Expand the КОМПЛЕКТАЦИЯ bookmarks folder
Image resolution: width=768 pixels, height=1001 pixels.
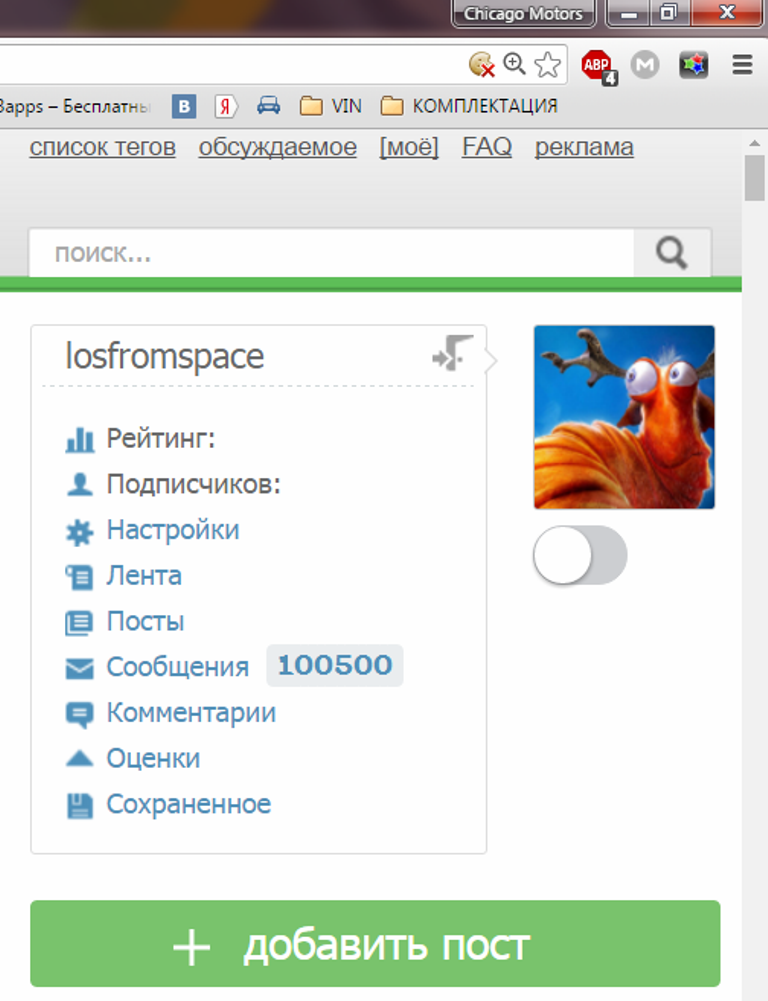(469, 106)
